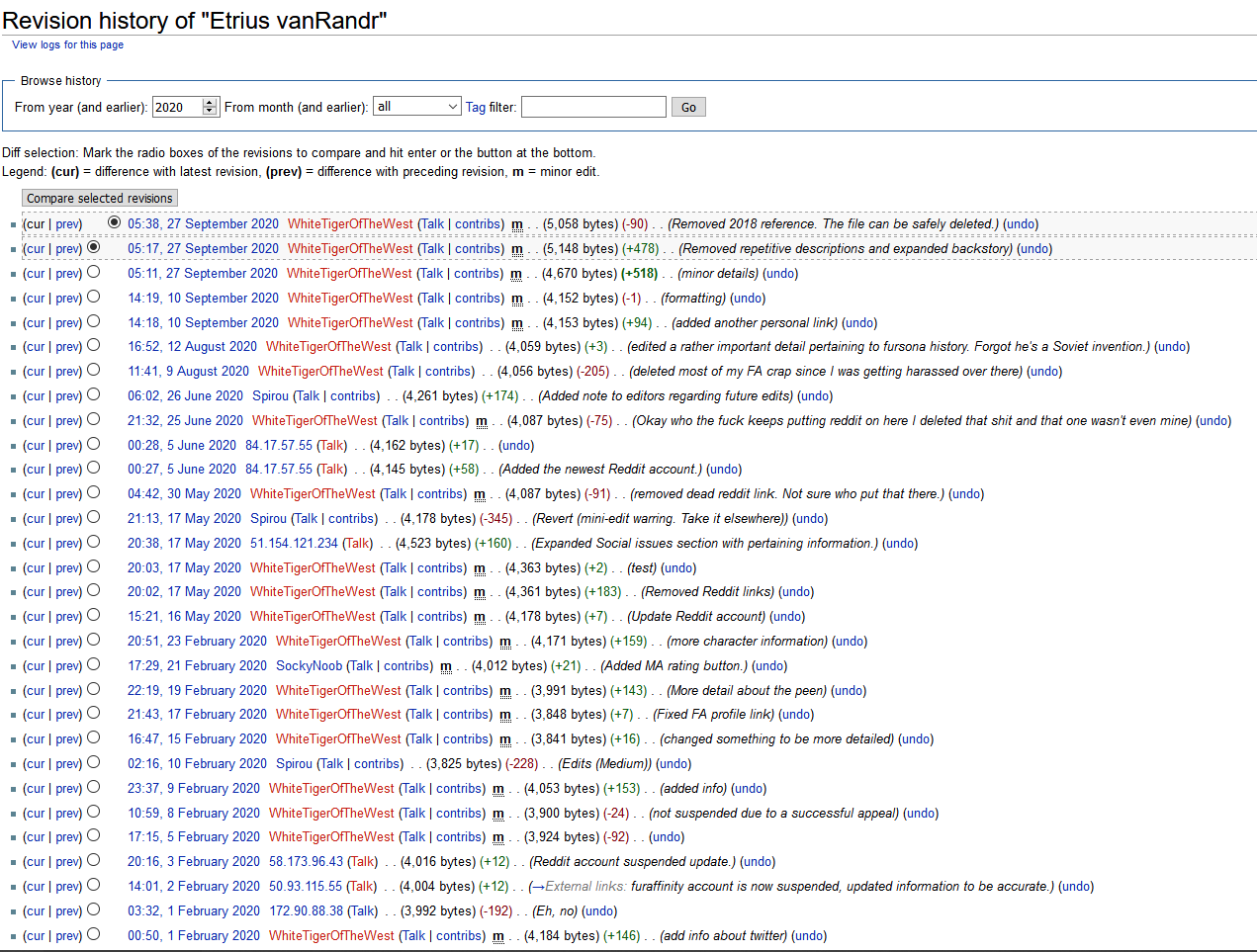Select radio button for 14:19, 10 September 2020 revision
1257x952 pixels.
click(93, 297)
